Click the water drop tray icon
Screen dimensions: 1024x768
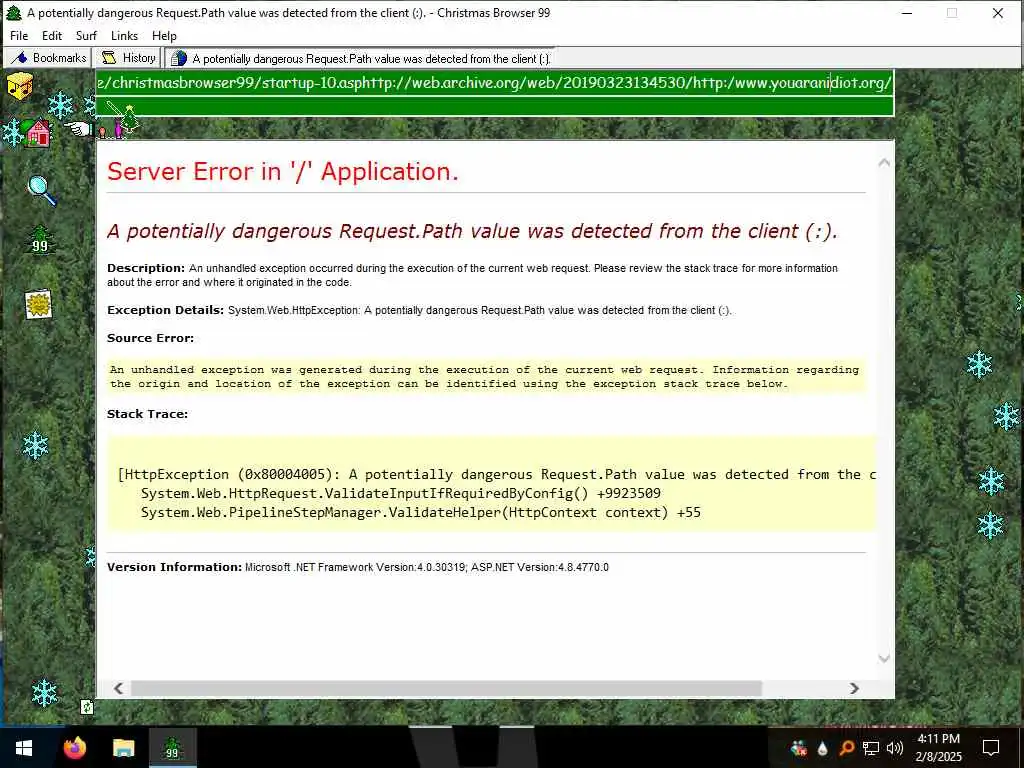[822, 748]
